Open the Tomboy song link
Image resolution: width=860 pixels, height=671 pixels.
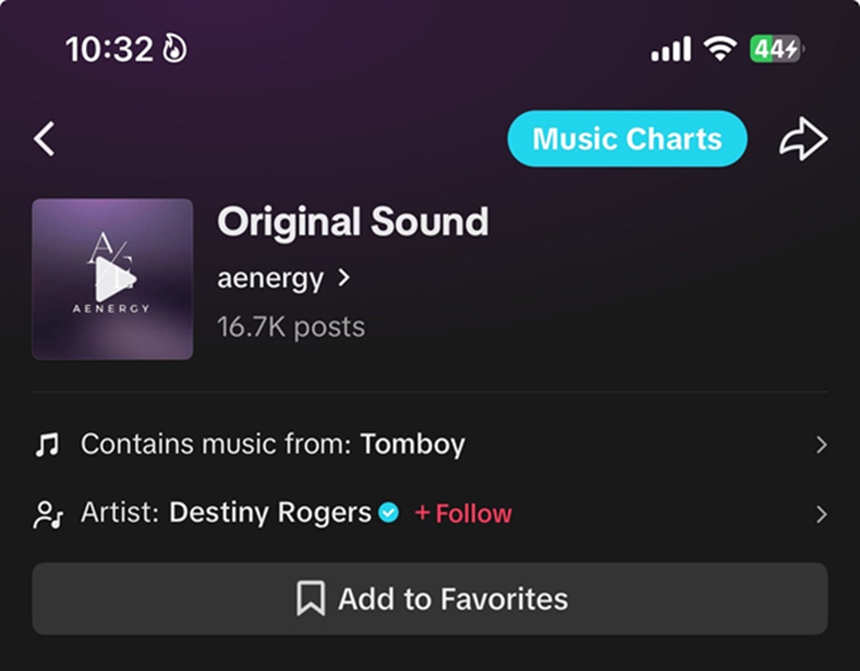point(412,445)
